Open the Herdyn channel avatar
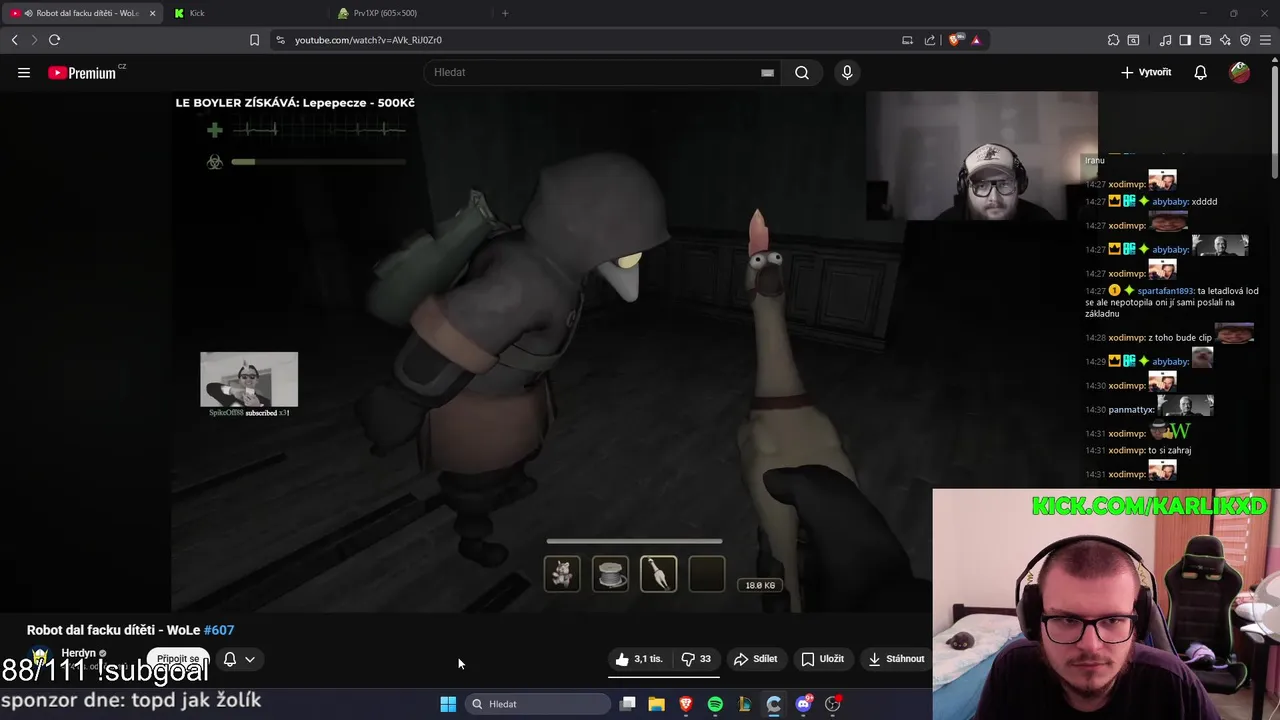 click(x=41, y=659)
